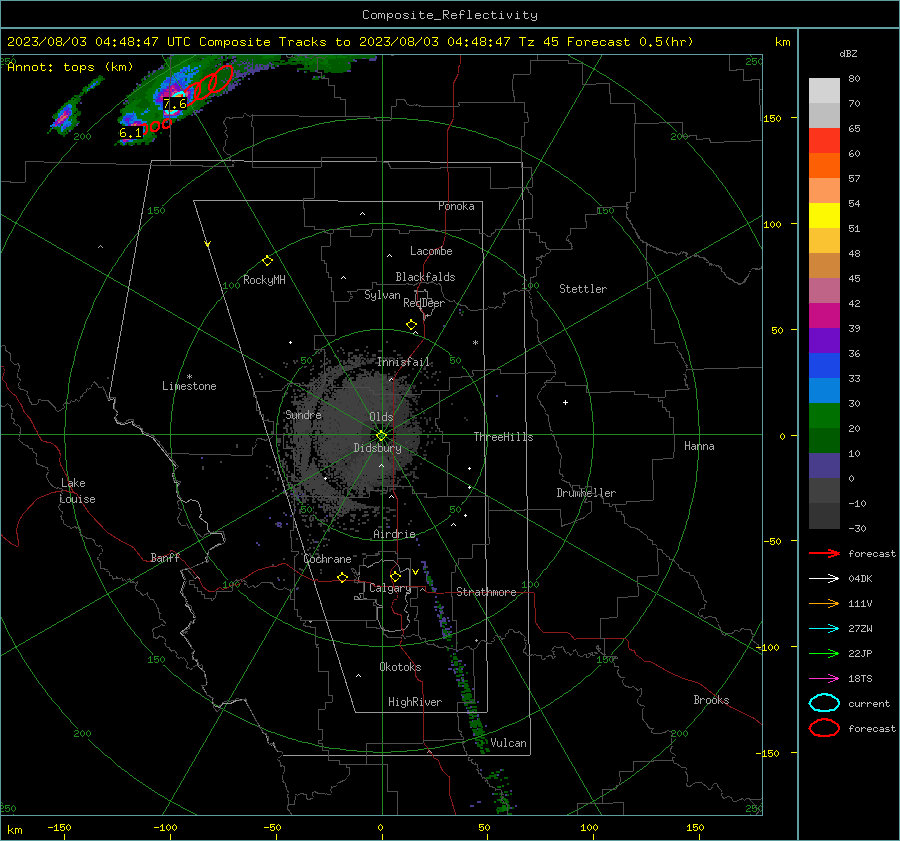Click the cyan 'current' ellipse legend icon
Viewport: 900px width, 841px height.
pos(824,703)
